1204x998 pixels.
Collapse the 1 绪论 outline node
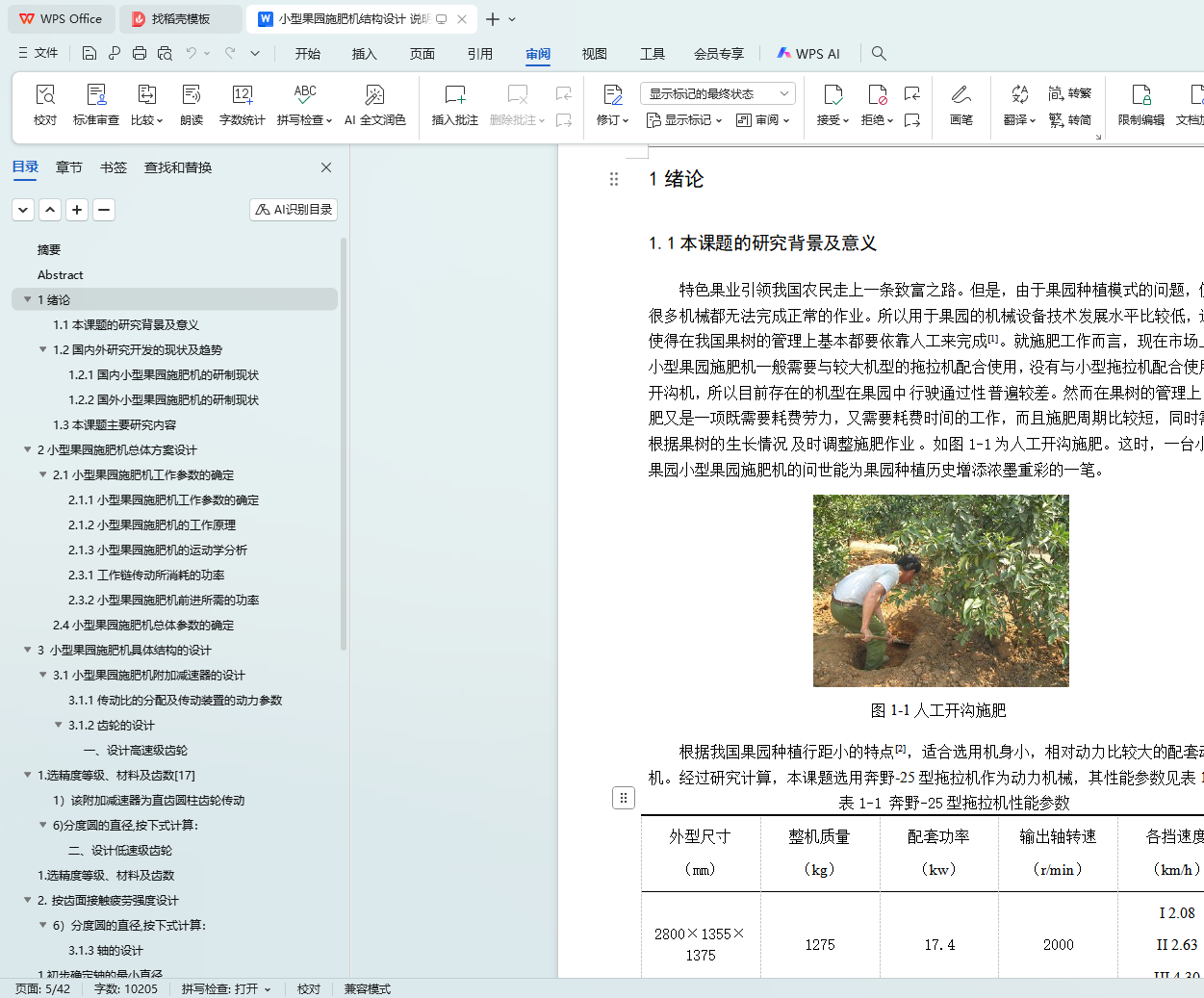pyautogui.click(x=28, y=299)
